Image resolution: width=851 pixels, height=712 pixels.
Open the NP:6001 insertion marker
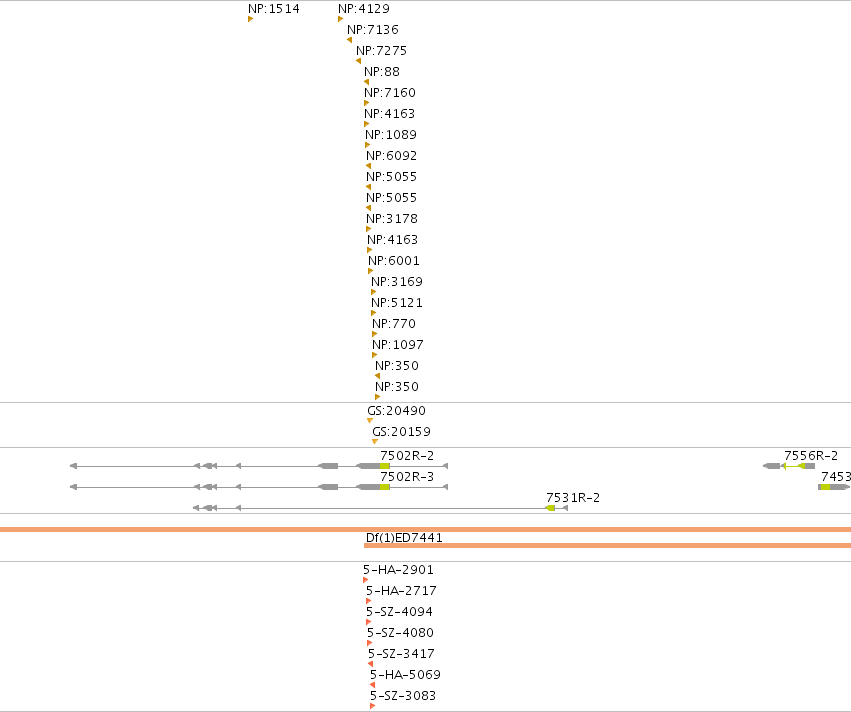pyautogui.click(x=371, y=271)
